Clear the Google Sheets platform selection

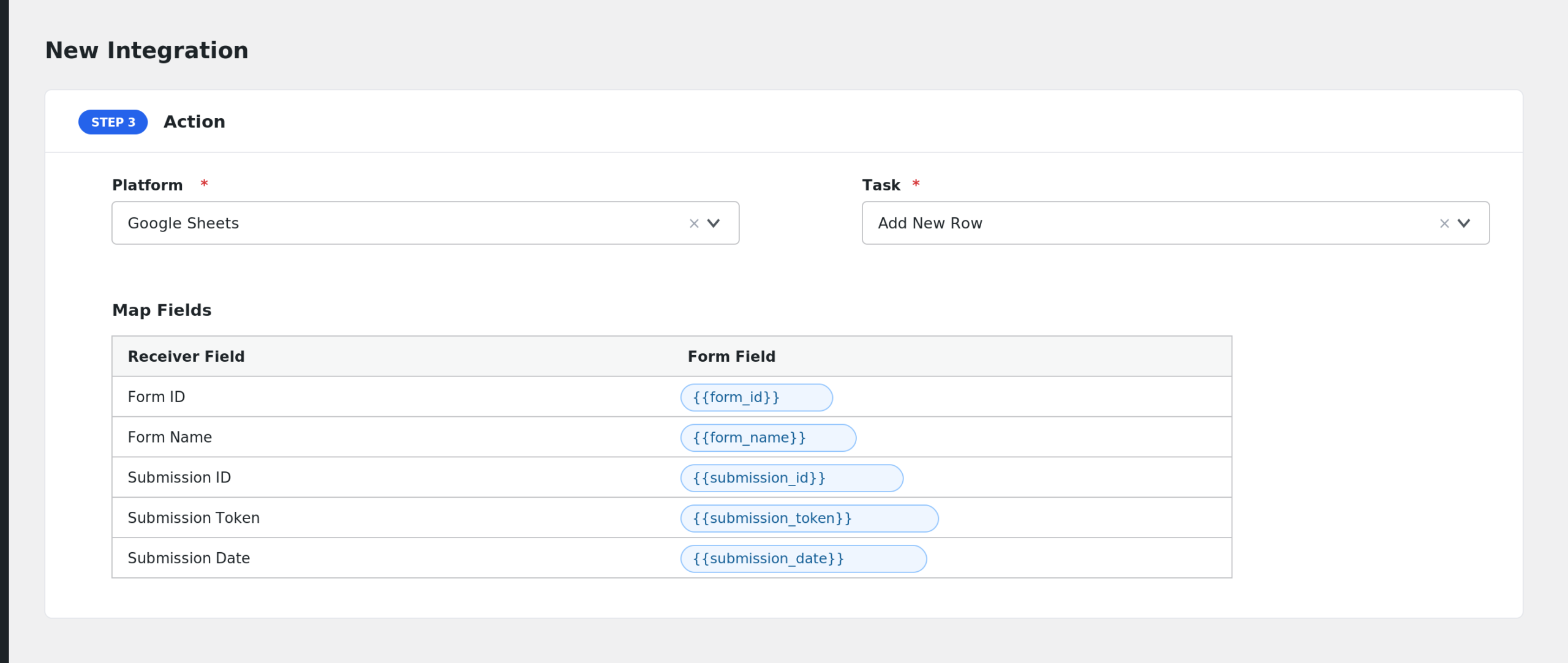[694, 223]
